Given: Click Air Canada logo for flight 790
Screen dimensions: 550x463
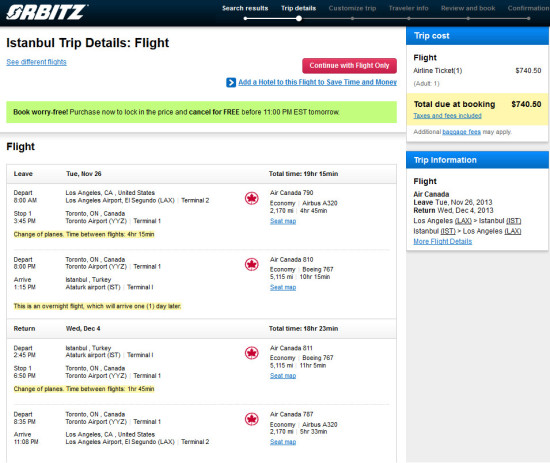Looking at the screenshot, I should pyautogui.click(x=251, y=198).
